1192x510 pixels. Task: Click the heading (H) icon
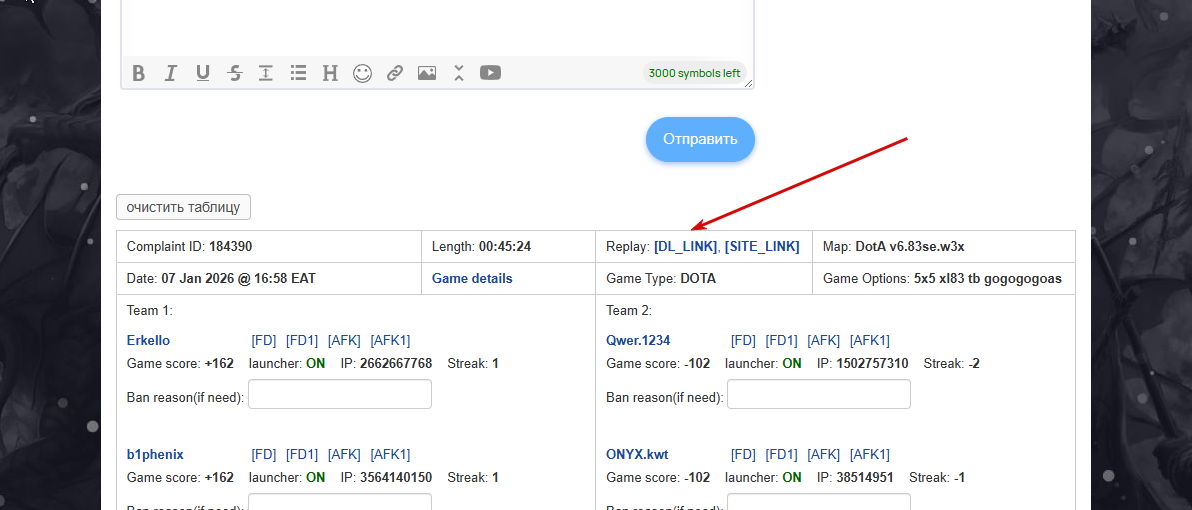pyautogui.click(x=330, y=73)
